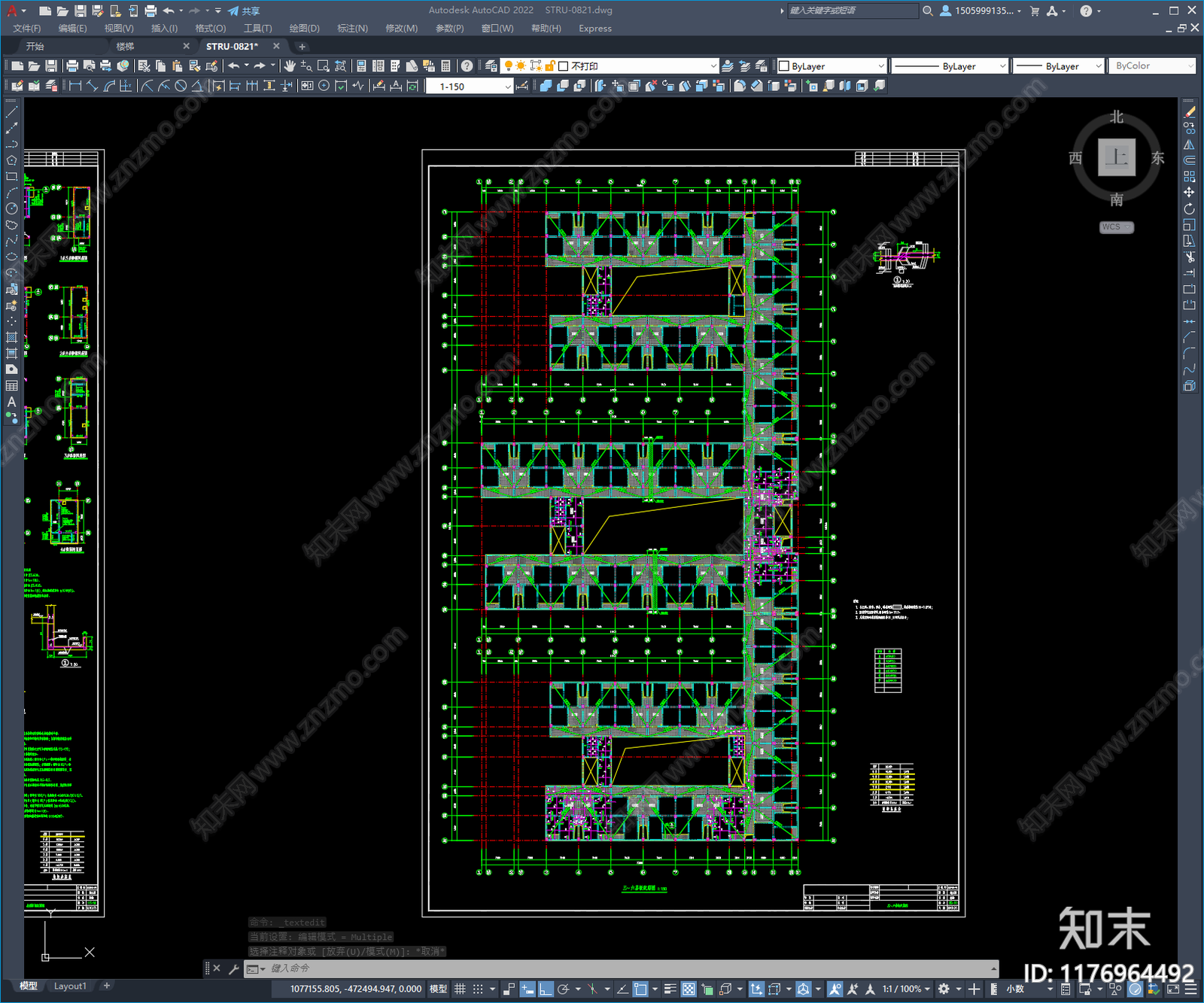Toggle snap mode in status bar
This screenshot has height=1003, width=1204.
(x=477, y=989)
